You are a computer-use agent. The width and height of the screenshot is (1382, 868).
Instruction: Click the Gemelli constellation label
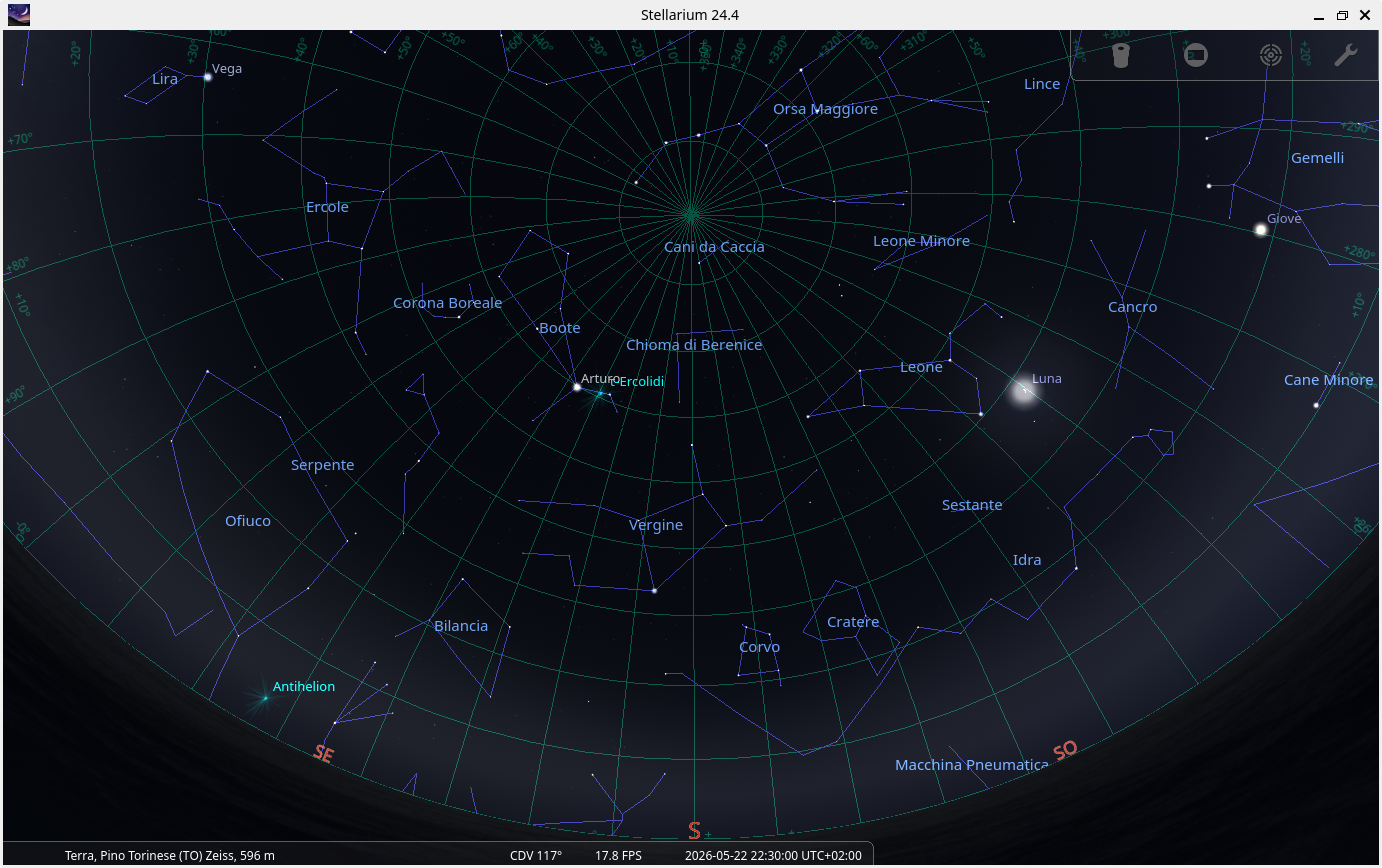pyautogui.click(x=1317, y=158)
